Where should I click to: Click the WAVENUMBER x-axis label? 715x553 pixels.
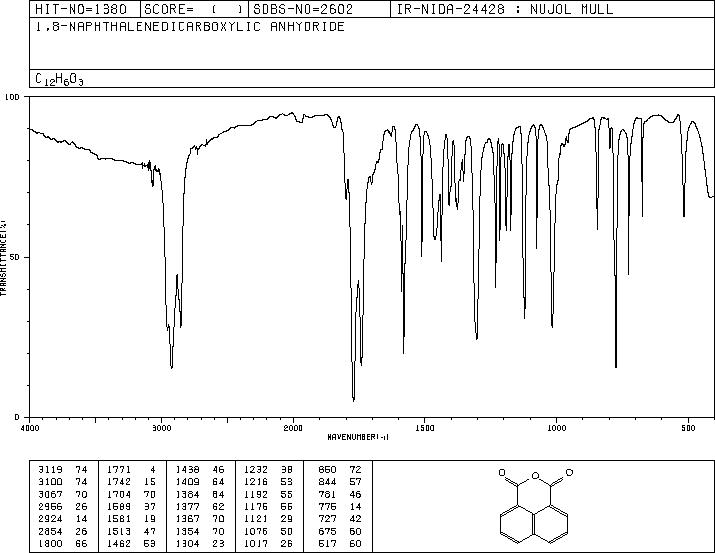tap(358, 437)
